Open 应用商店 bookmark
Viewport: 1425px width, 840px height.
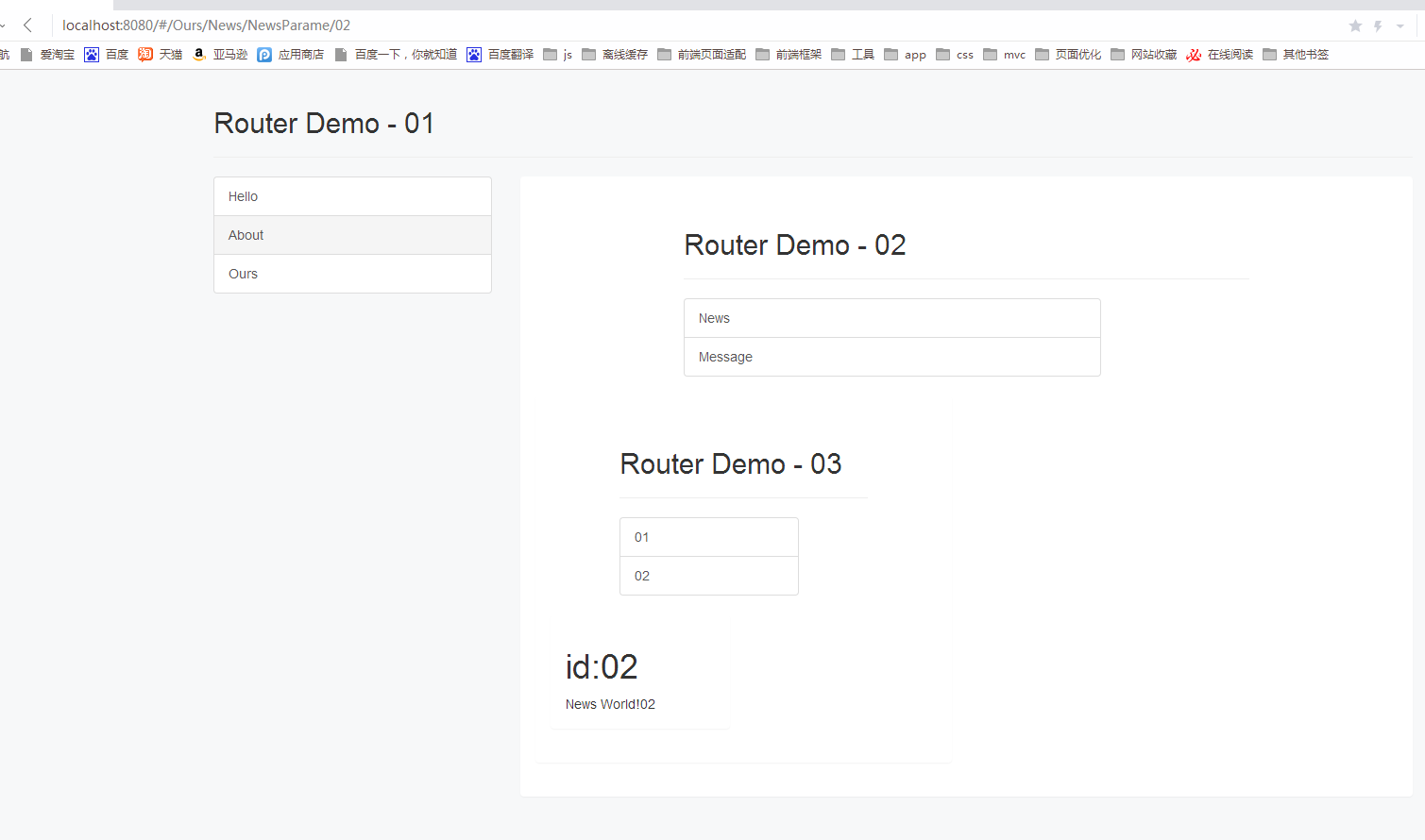click(291, 55)
